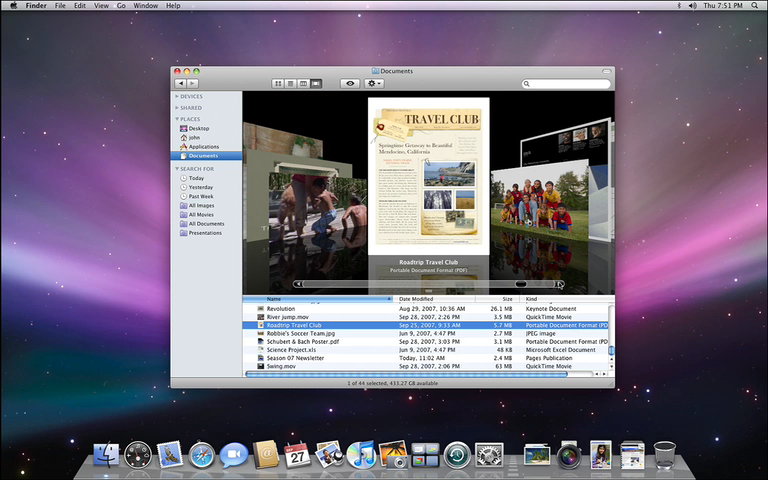Collapse the PLACES sidebar section

tap(177, 119)
